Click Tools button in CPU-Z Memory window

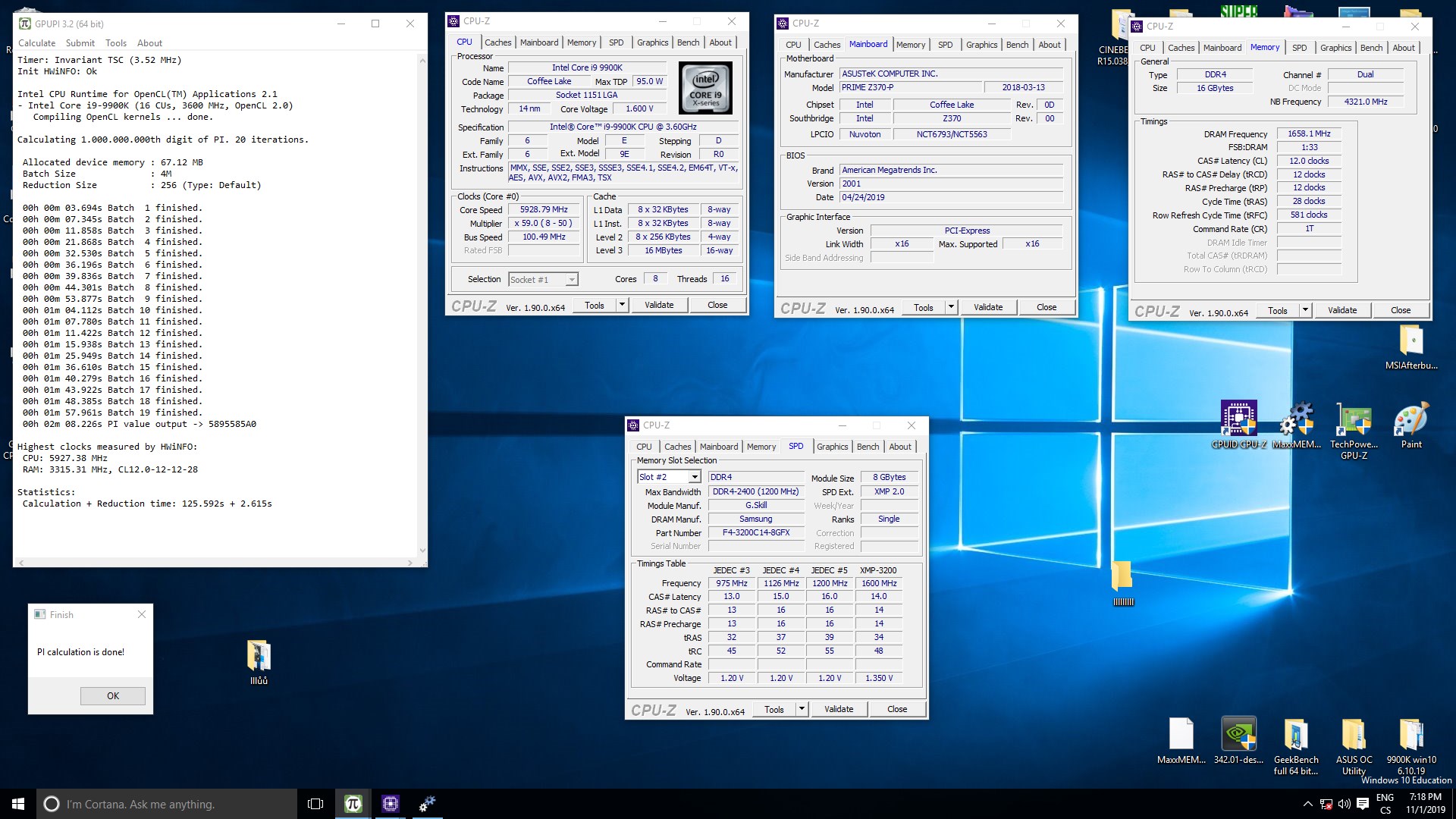tap(1277, 310)
